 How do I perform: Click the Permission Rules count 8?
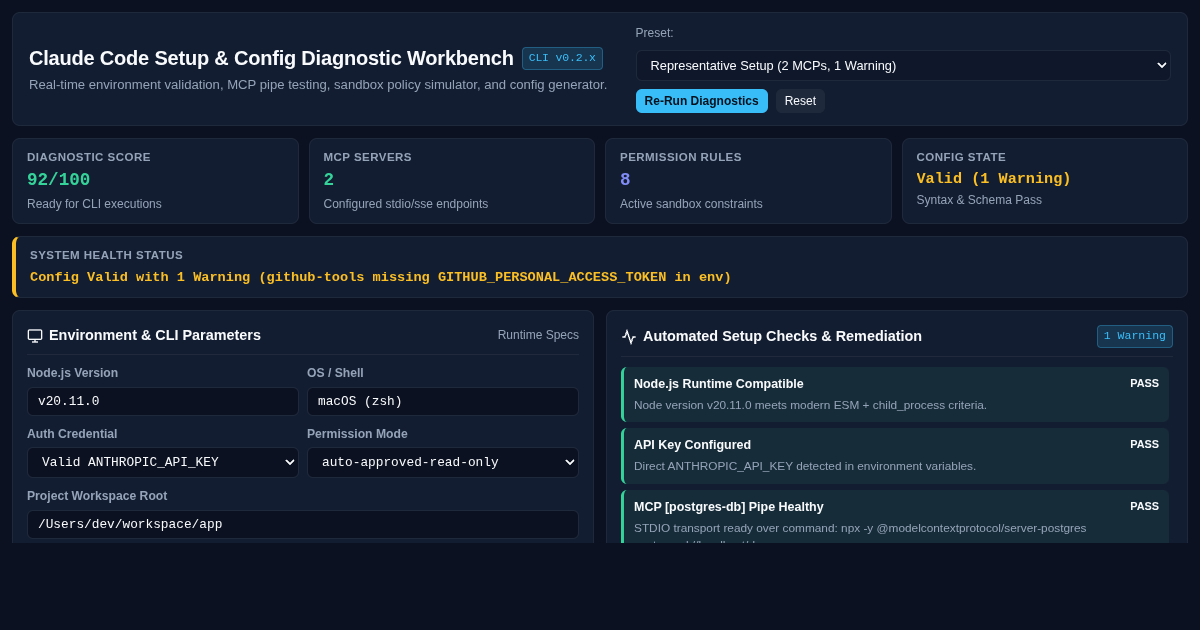click(x=625, y=180)
